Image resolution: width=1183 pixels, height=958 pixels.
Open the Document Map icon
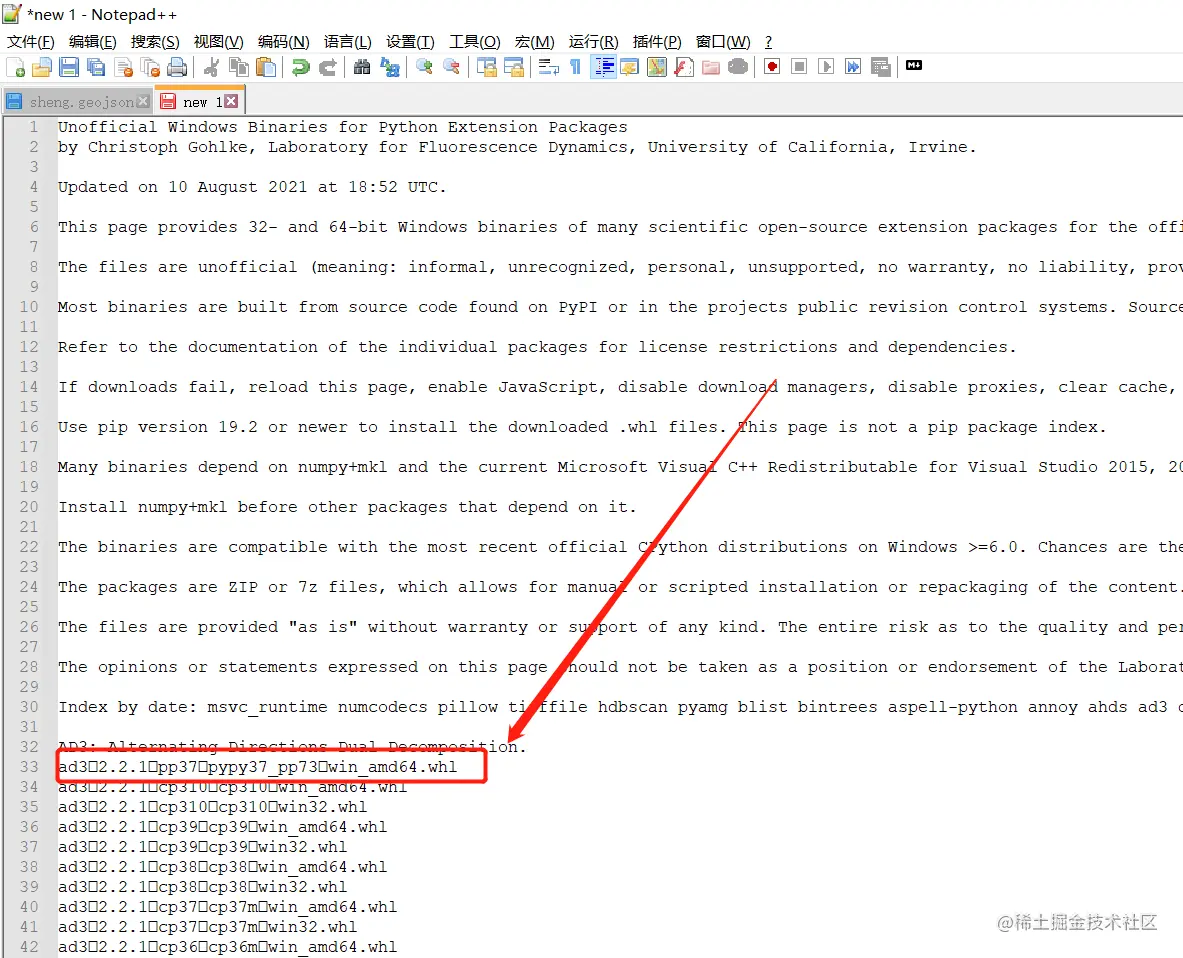tap(657, 67)
